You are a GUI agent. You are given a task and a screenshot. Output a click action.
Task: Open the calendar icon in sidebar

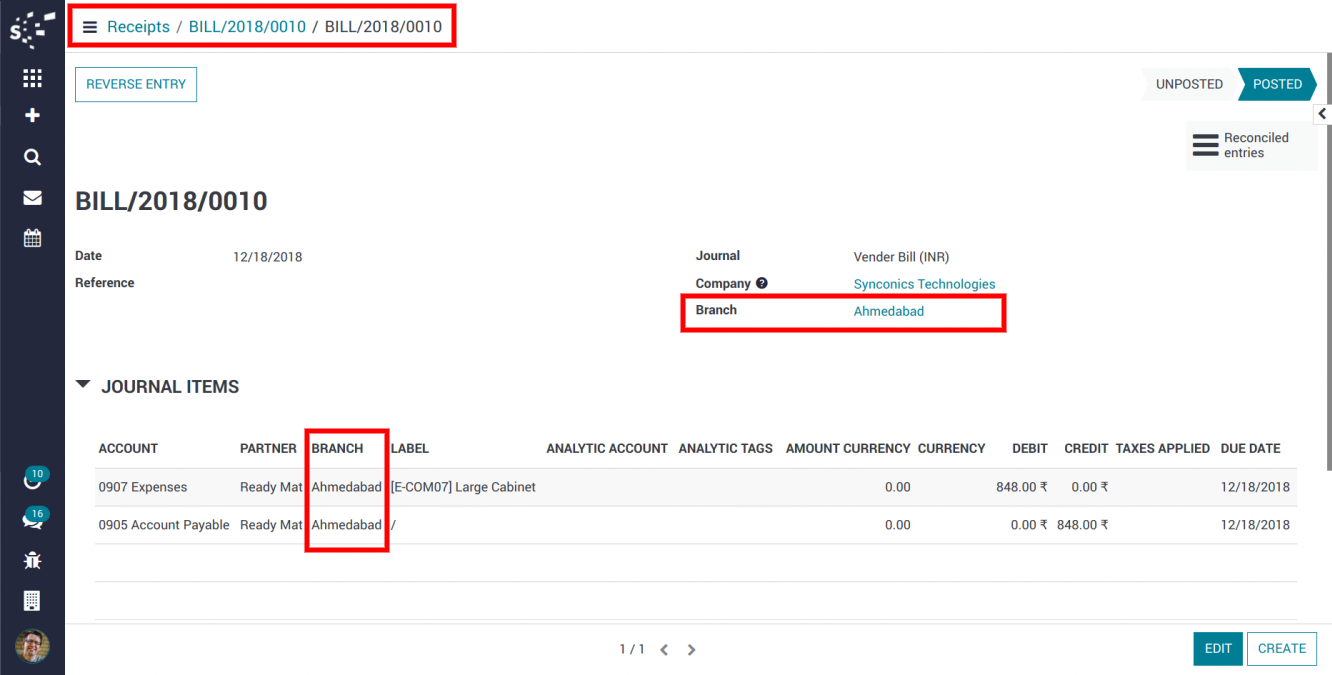point(32,238)
